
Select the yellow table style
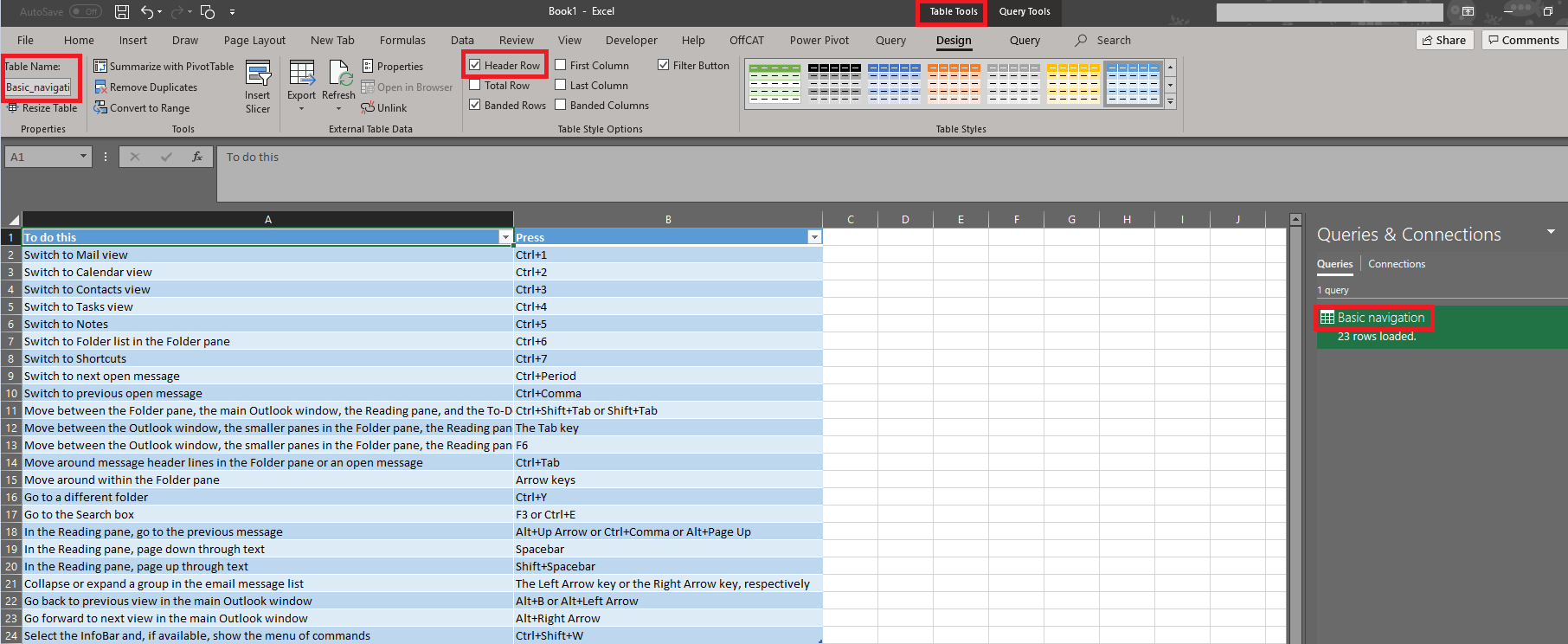[1073, 84]
